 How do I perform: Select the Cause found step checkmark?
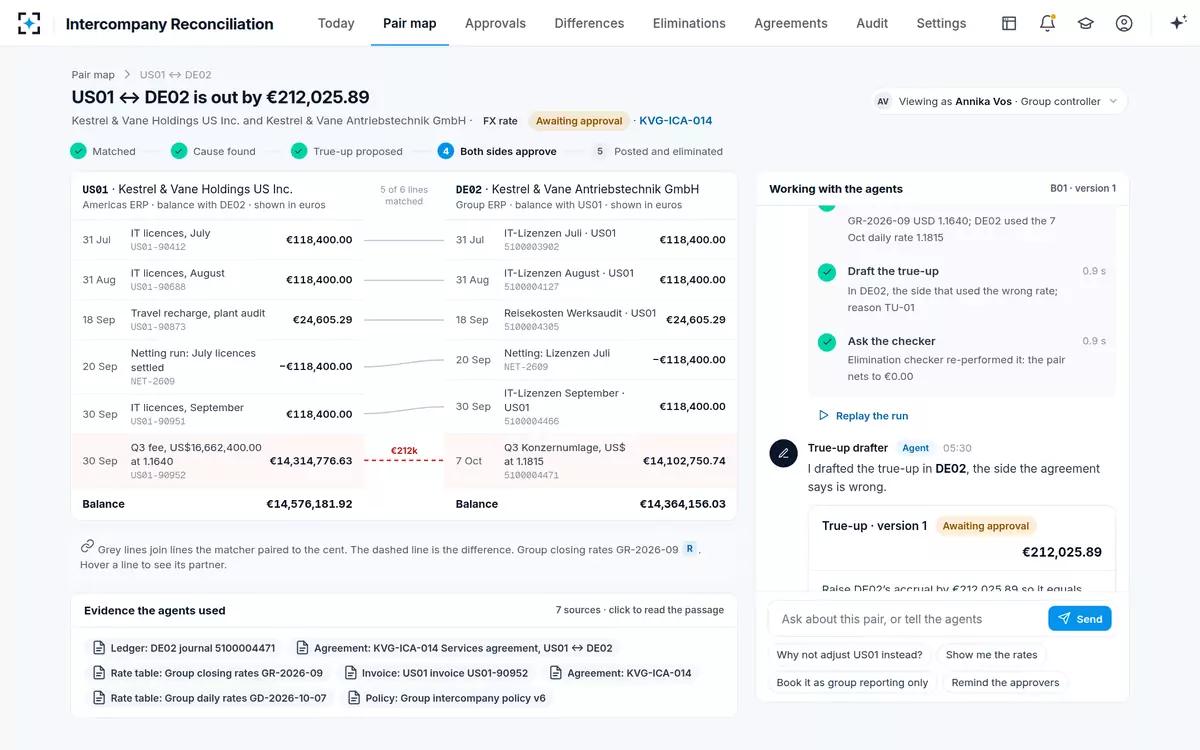(x=179, y=151)
